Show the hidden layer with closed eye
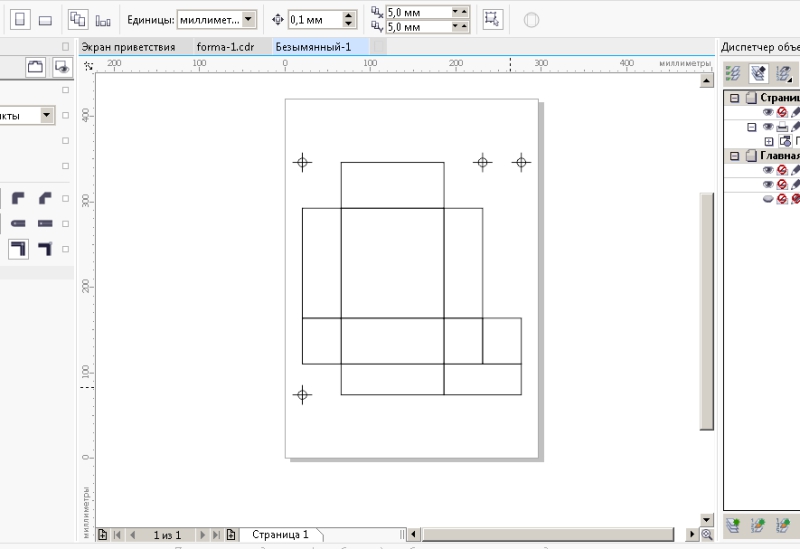Screen dimensions: 800x549 [768, 199]
